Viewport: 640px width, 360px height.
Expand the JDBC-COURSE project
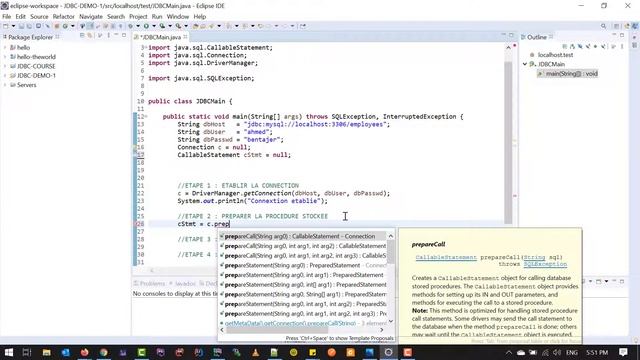[5, 66]
